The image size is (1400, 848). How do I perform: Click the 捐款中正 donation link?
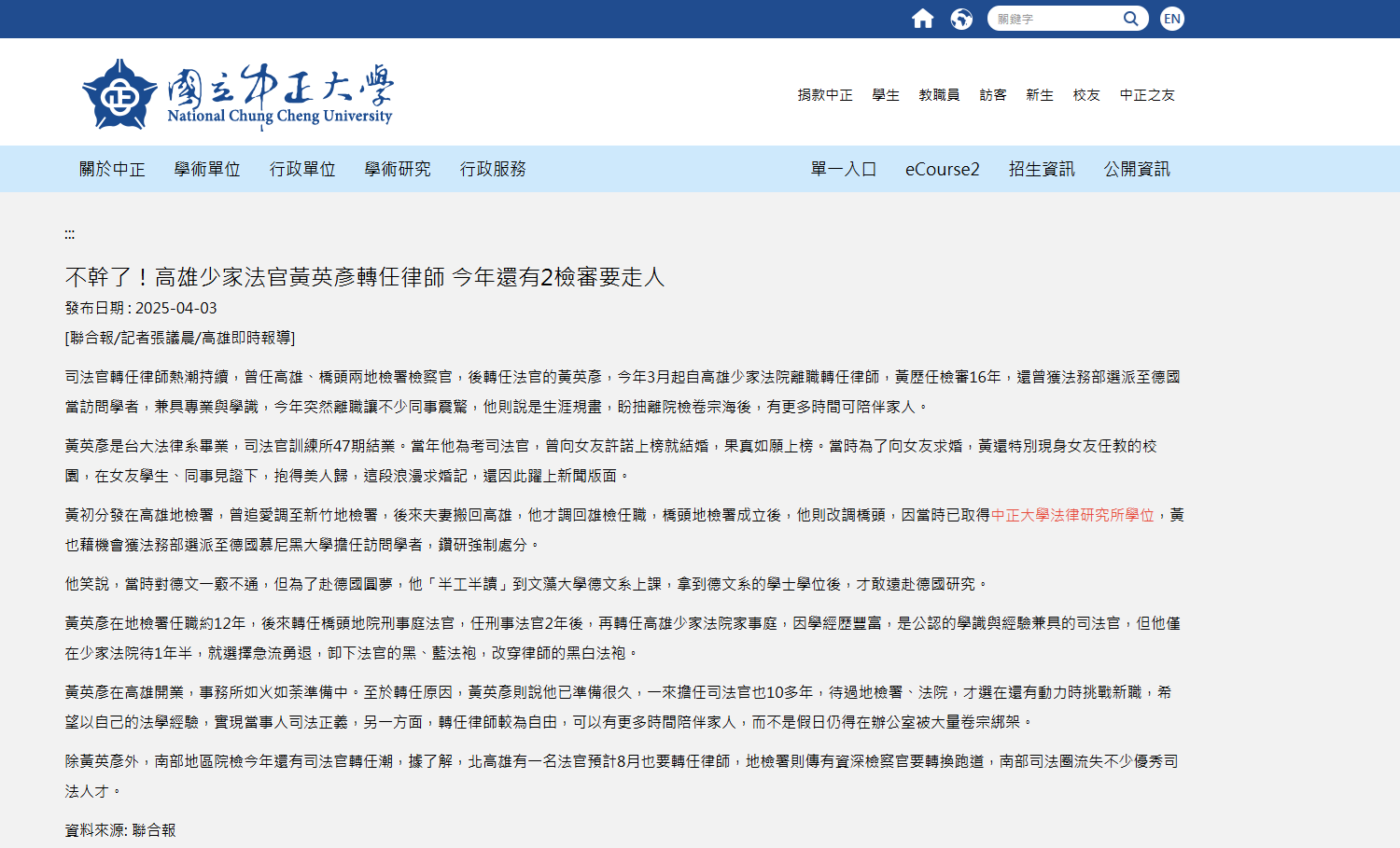(x=825, y=95)
